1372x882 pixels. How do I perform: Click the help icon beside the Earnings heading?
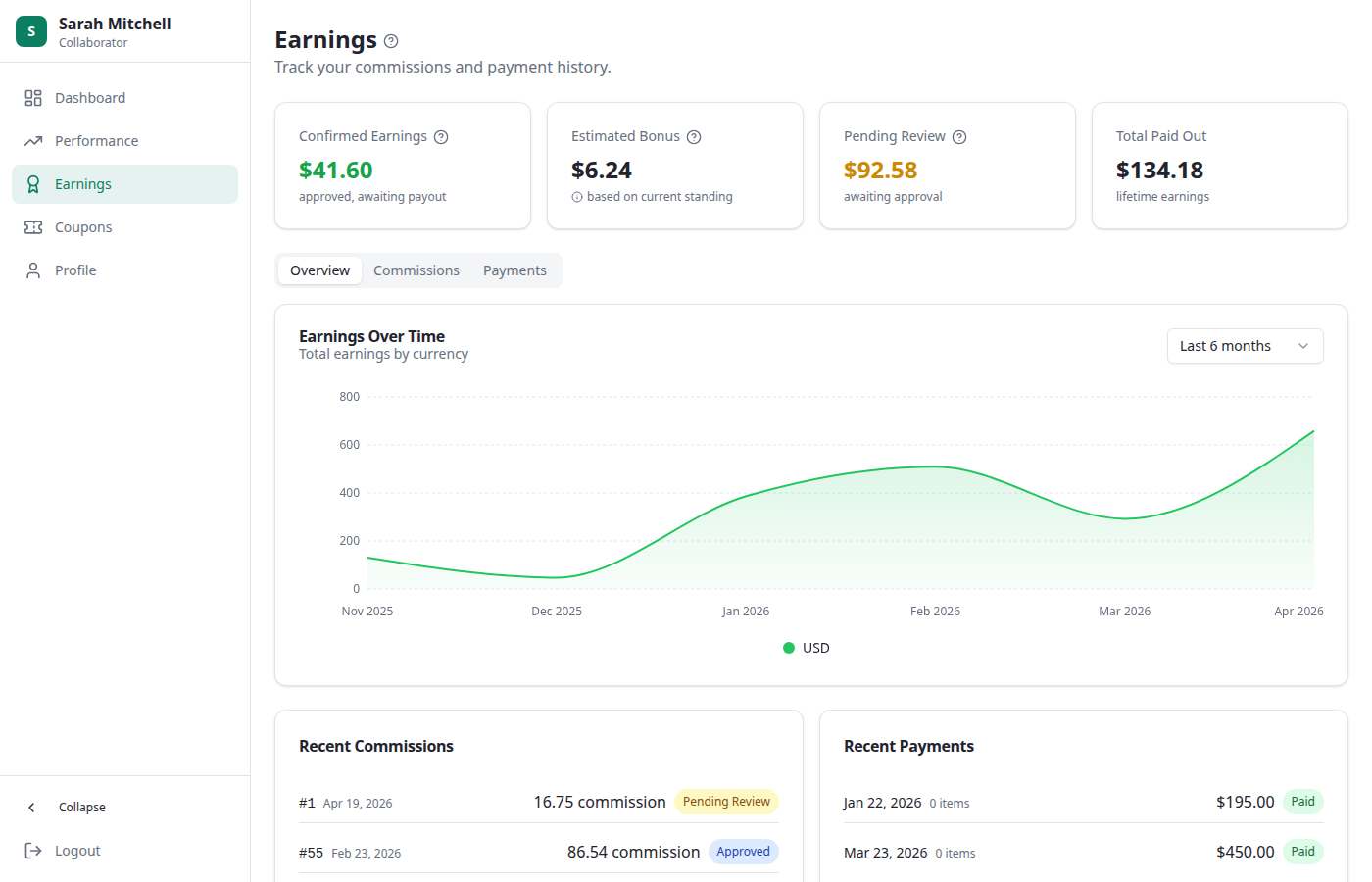390,40
